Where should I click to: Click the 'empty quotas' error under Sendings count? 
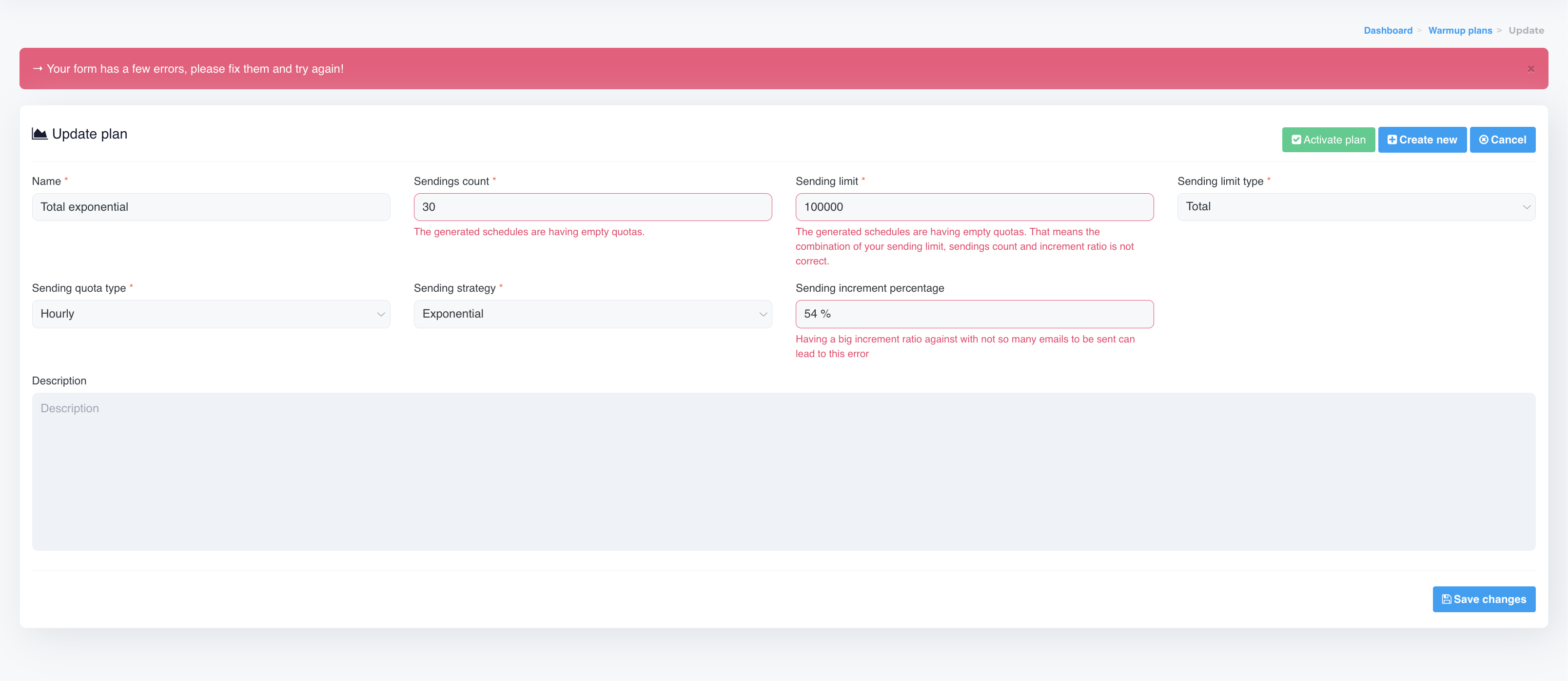point(529,232)
